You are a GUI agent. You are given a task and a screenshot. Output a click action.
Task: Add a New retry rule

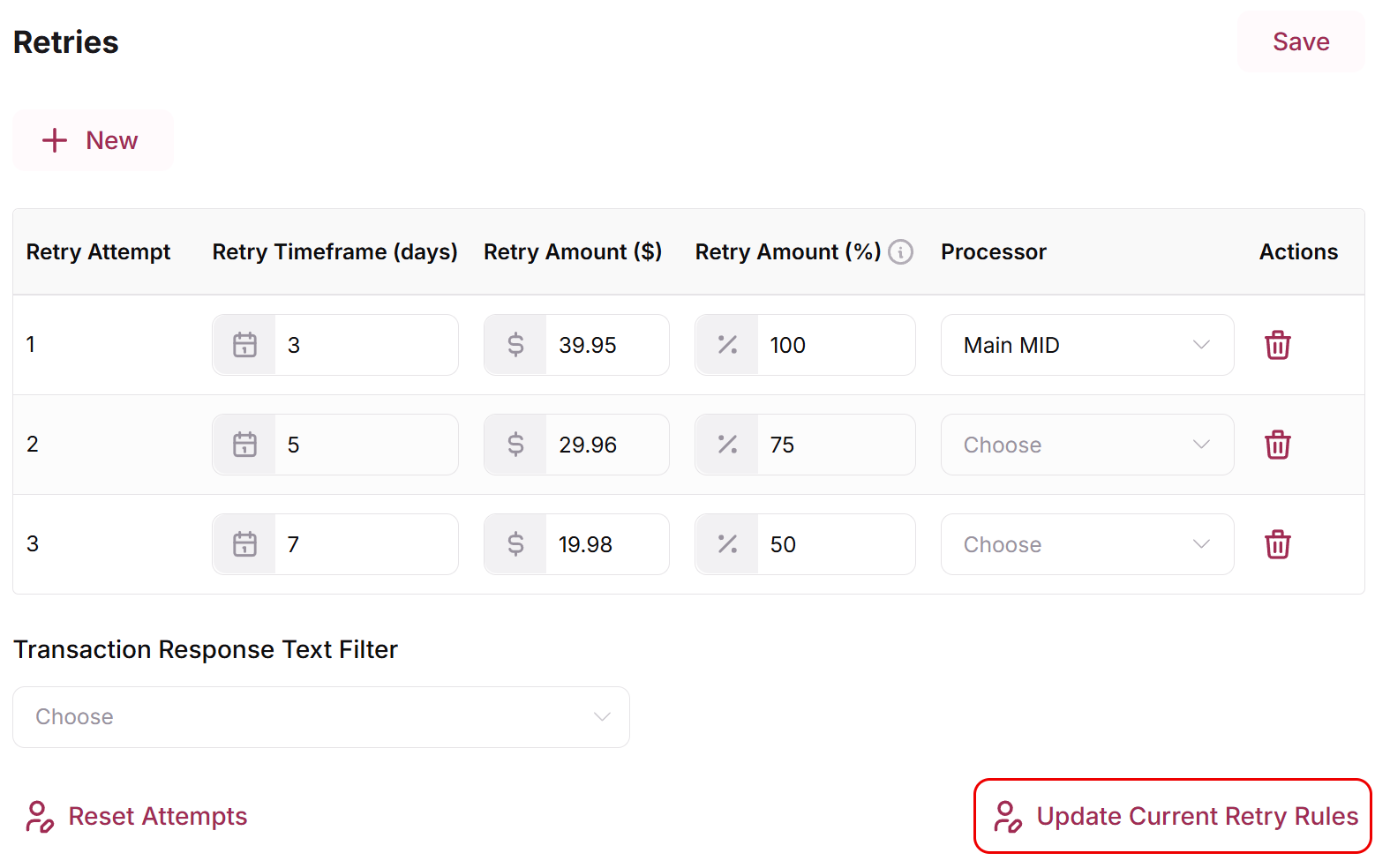[x=93, y=140]
